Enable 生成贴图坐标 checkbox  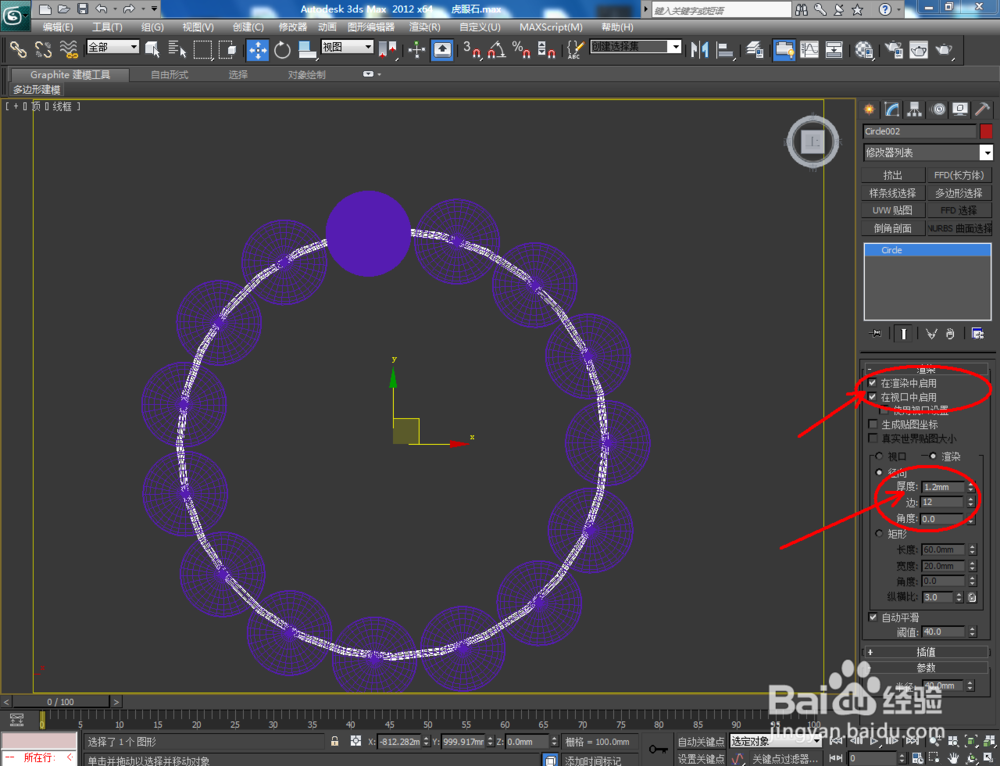pyautogui.click(x=872, y=424)
